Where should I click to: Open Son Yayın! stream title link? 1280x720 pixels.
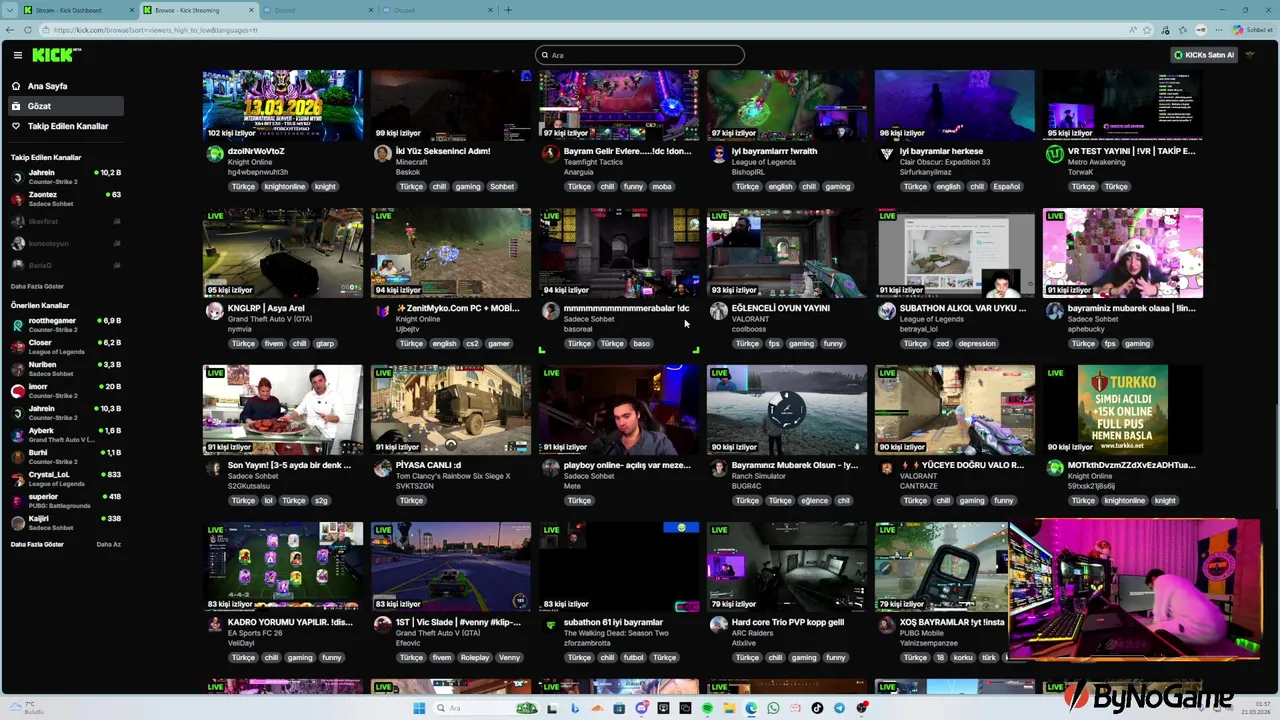point(289,465)
